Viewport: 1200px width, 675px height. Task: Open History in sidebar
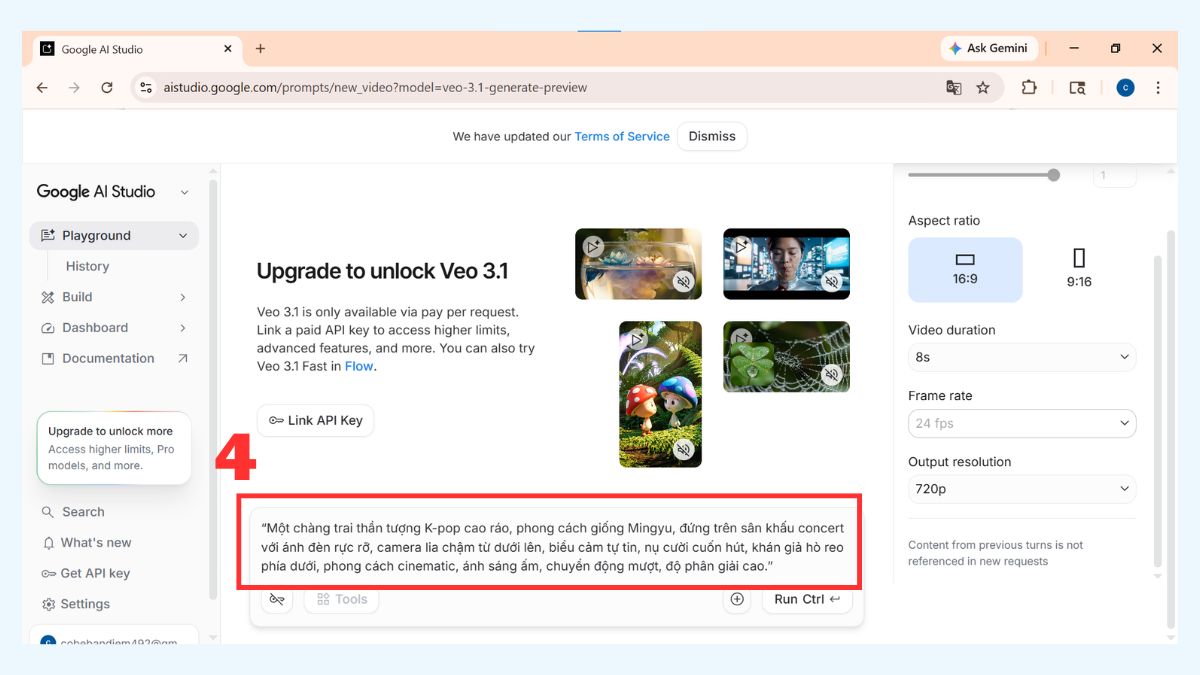tap(87, 267)
